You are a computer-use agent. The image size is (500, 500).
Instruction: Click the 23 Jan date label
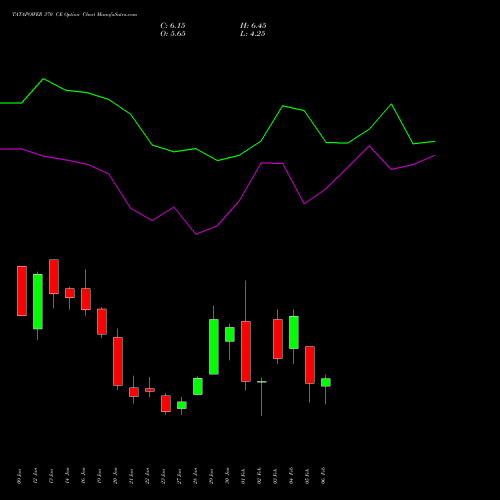164,476
